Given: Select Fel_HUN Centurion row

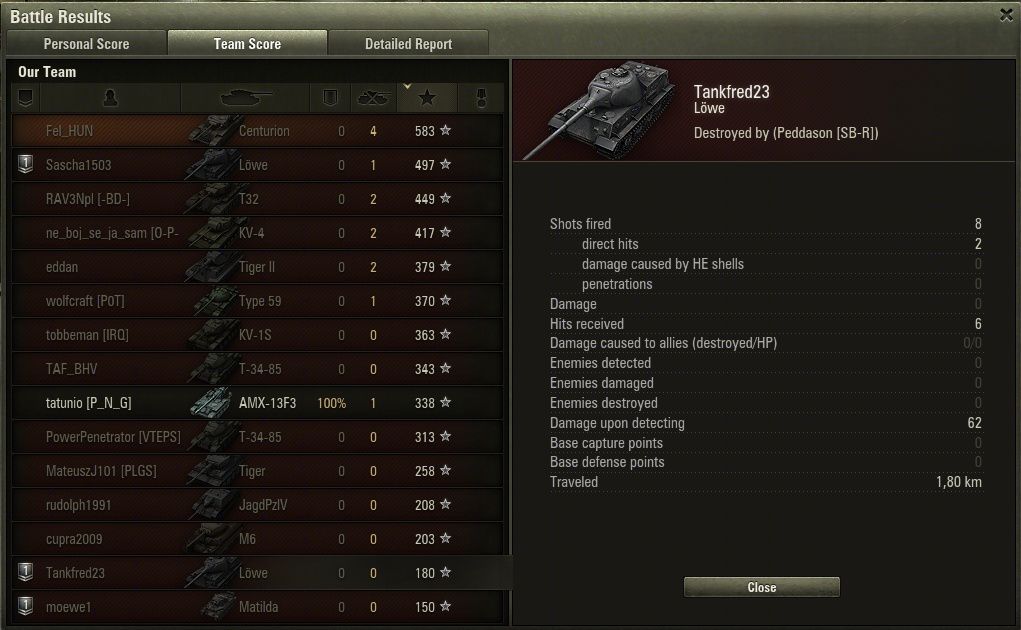Looking at the screenshot, I should coord(257,131).
